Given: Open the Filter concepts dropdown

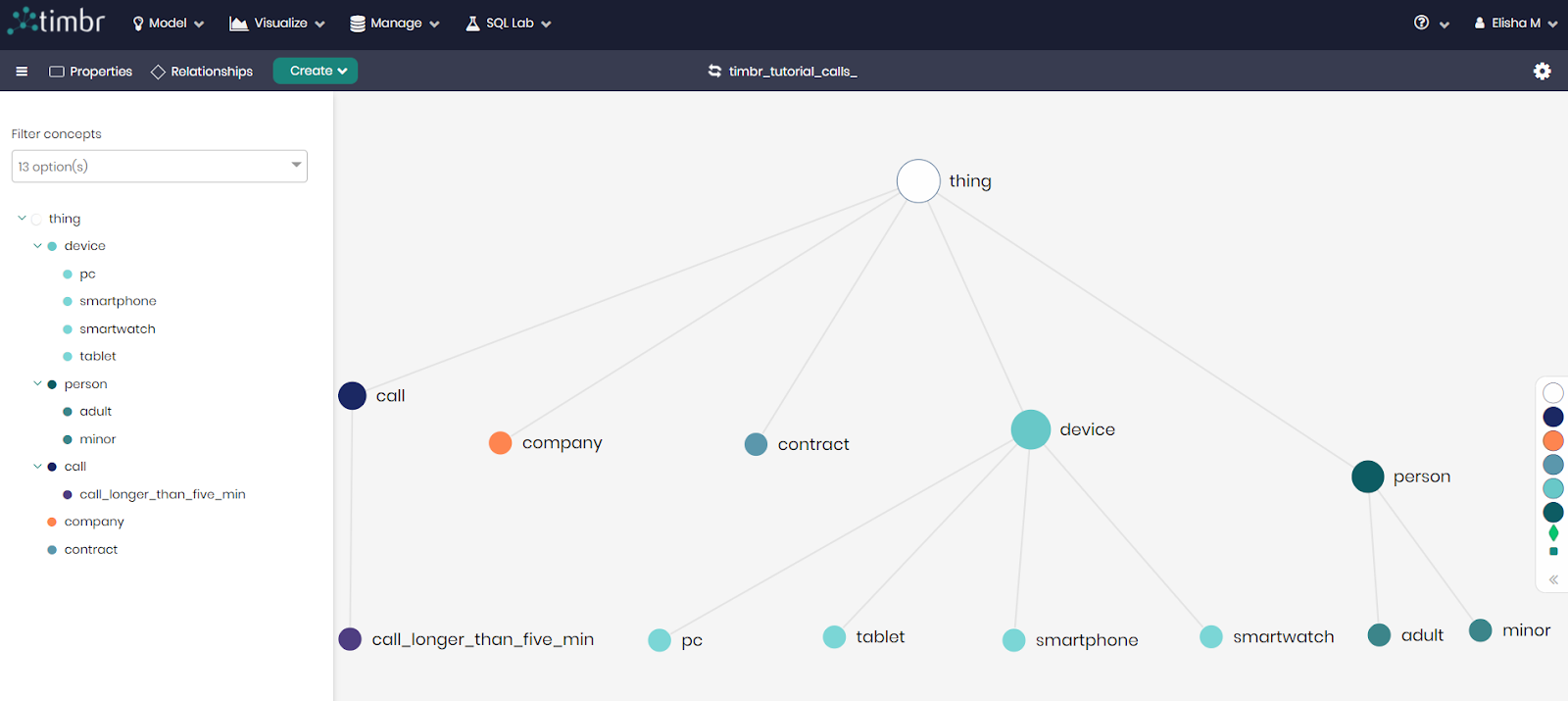Looking at the screenshot, I should click(x=159, y=167).
